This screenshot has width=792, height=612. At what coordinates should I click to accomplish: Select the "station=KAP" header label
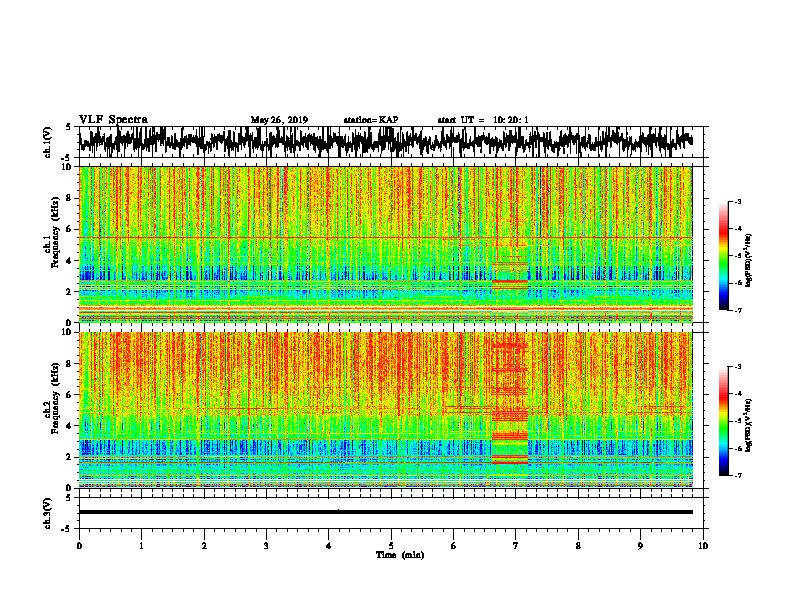pyautogui.click(x=371, y=120)
